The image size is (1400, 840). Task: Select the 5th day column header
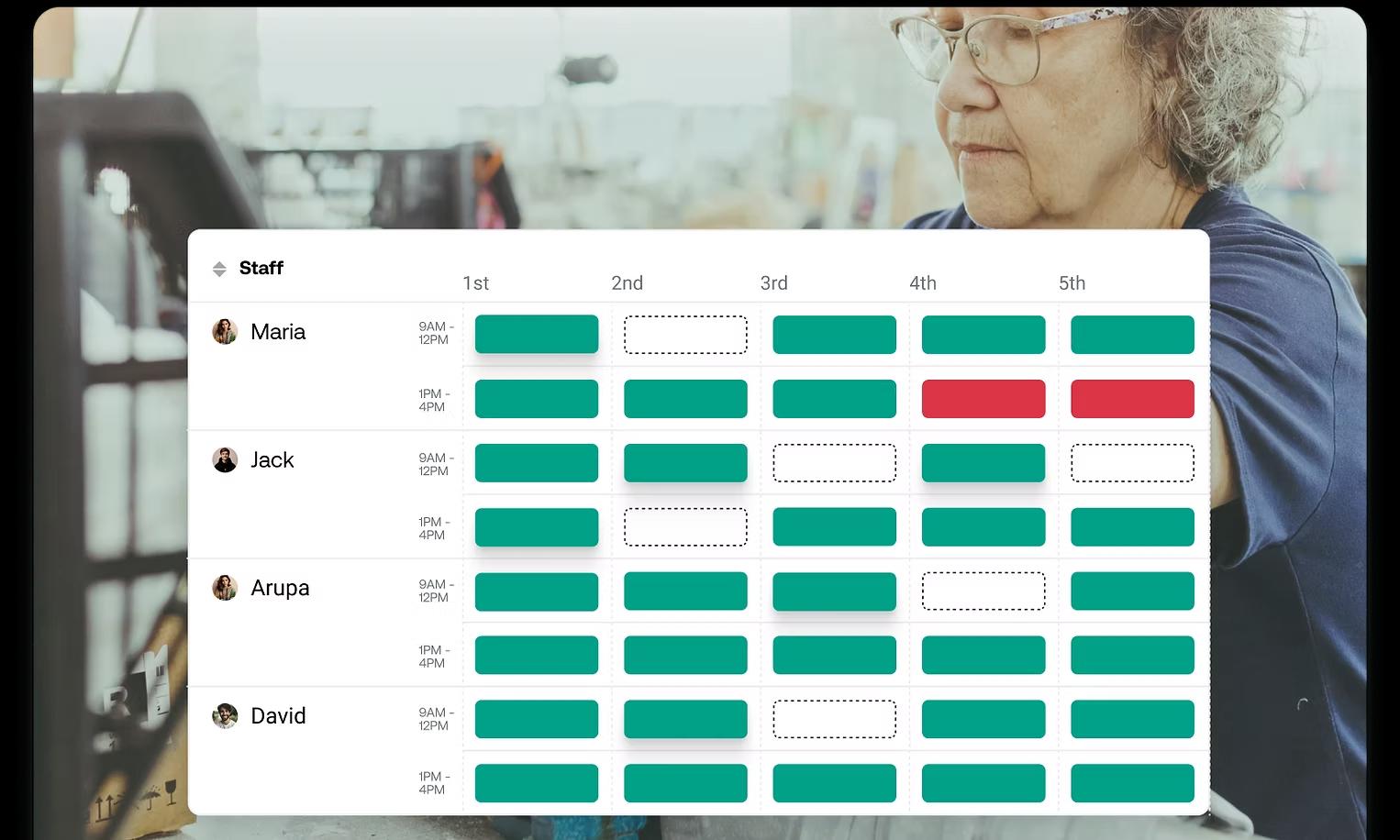[1072, 283]
